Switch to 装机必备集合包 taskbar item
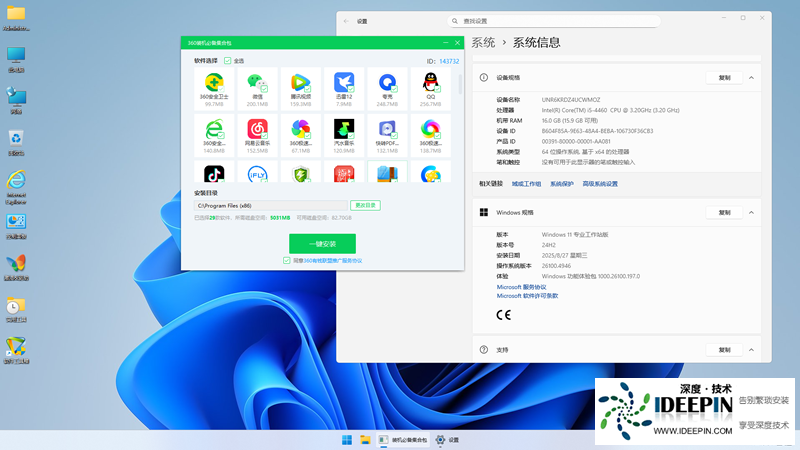The image size is (800, 450). [x=403, y=440]
